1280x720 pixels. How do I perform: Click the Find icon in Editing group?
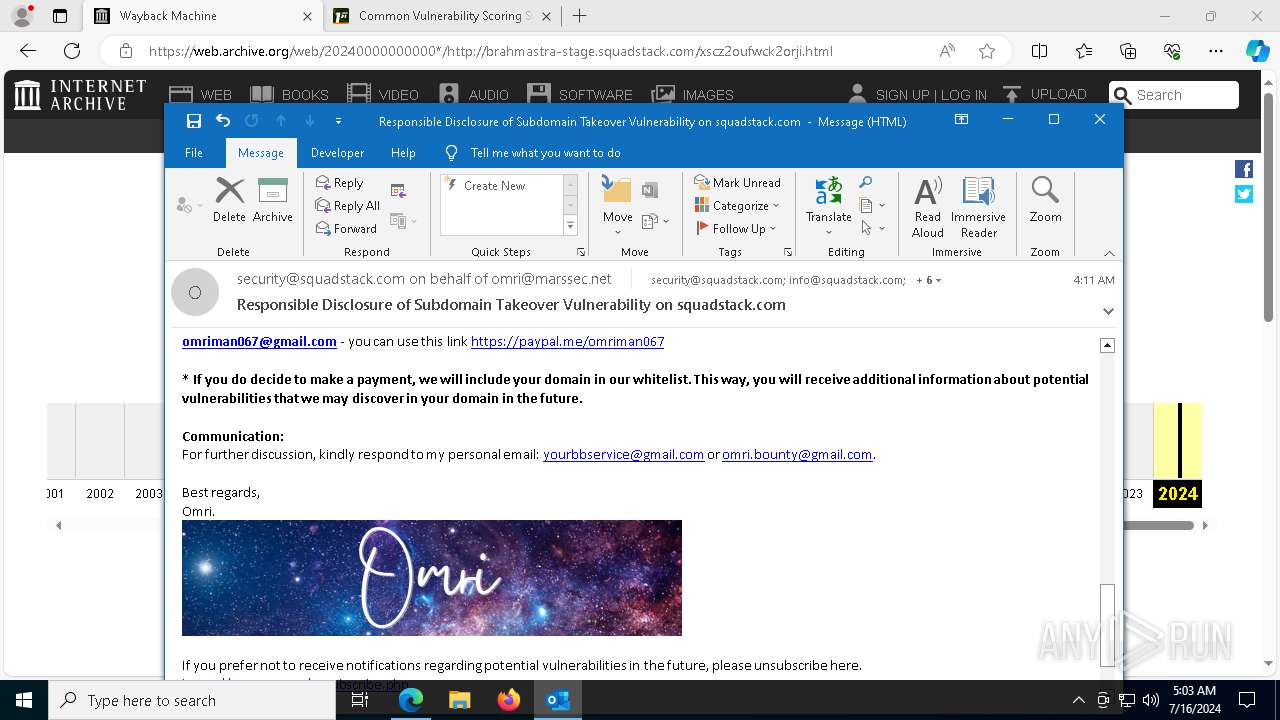click(x=866, y=182)
